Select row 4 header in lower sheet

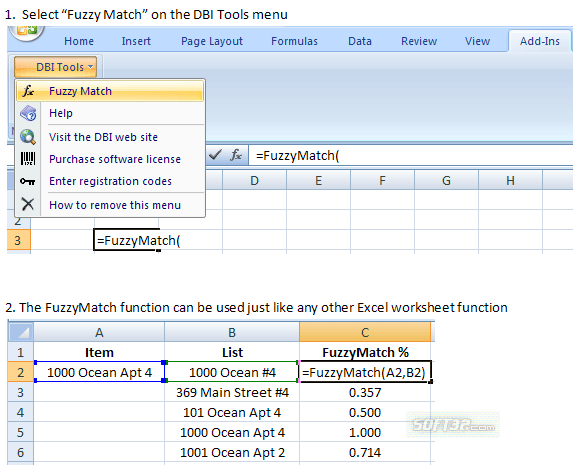[21, 412]
